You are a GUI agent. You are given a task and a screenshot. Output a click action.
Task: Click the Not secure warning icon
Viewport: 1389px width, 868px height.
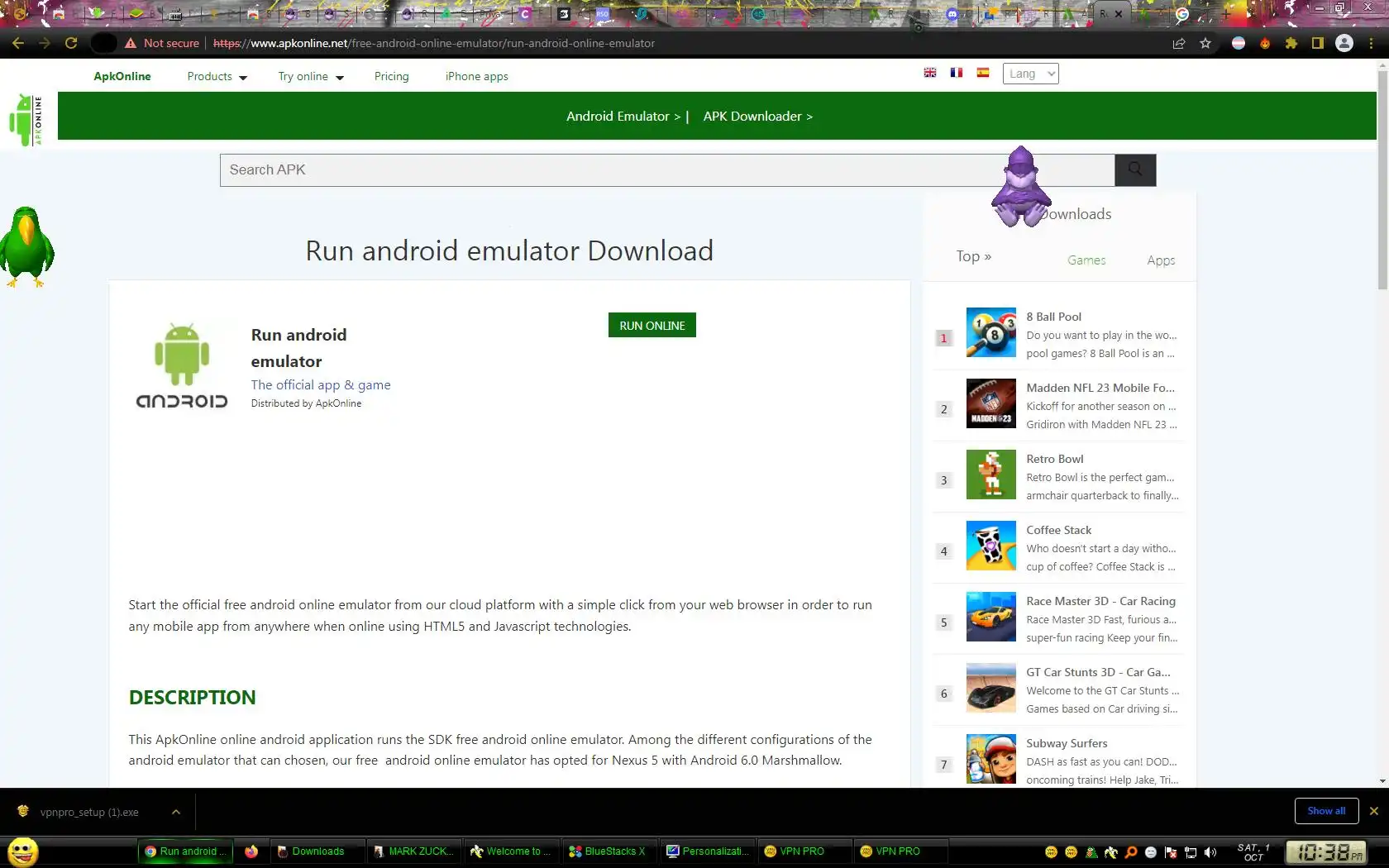(131, 43)
